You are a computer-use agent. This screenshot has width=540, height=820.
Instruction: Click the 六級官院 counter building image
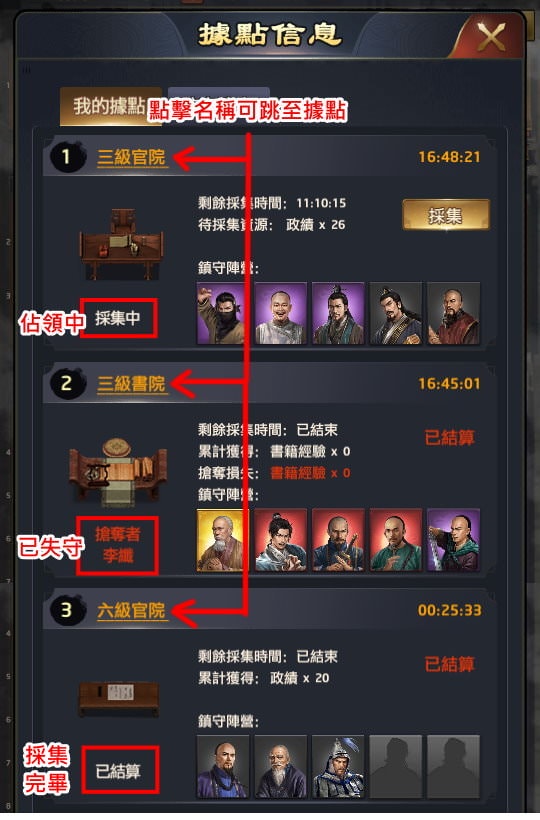tap(119, 697)
